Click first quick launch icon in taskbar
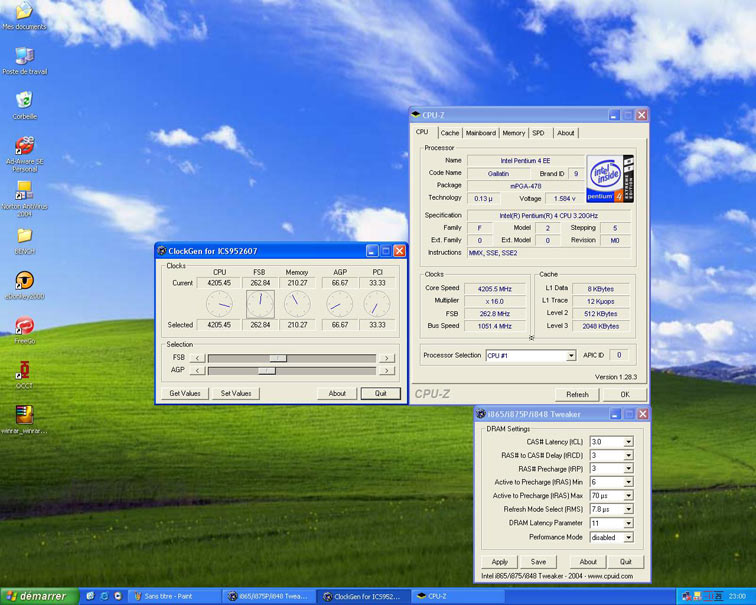The image size is (756, 605). (x=90, y=596)
